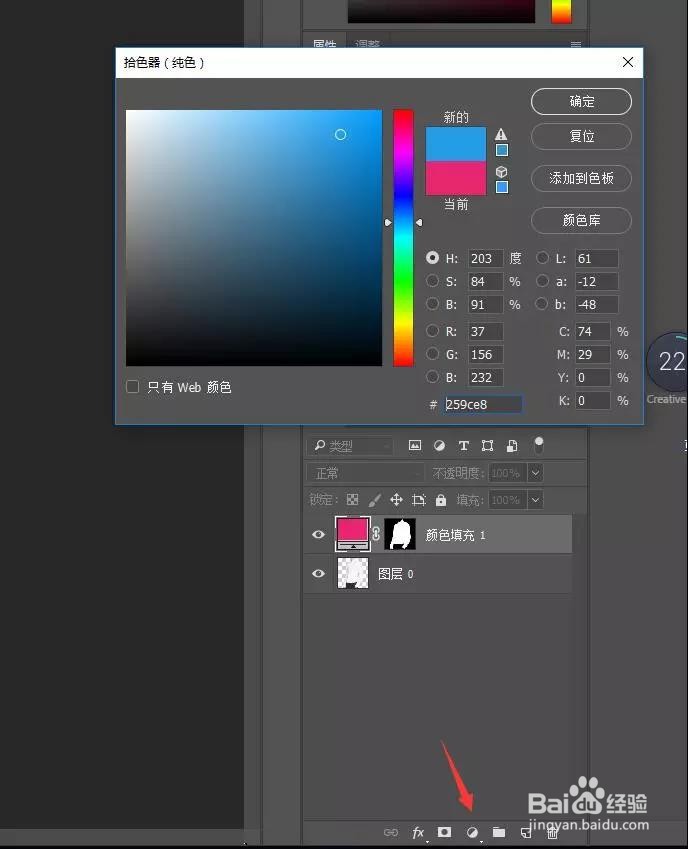
Task: Select the S saturation radio button
Action: coord(432,281)
